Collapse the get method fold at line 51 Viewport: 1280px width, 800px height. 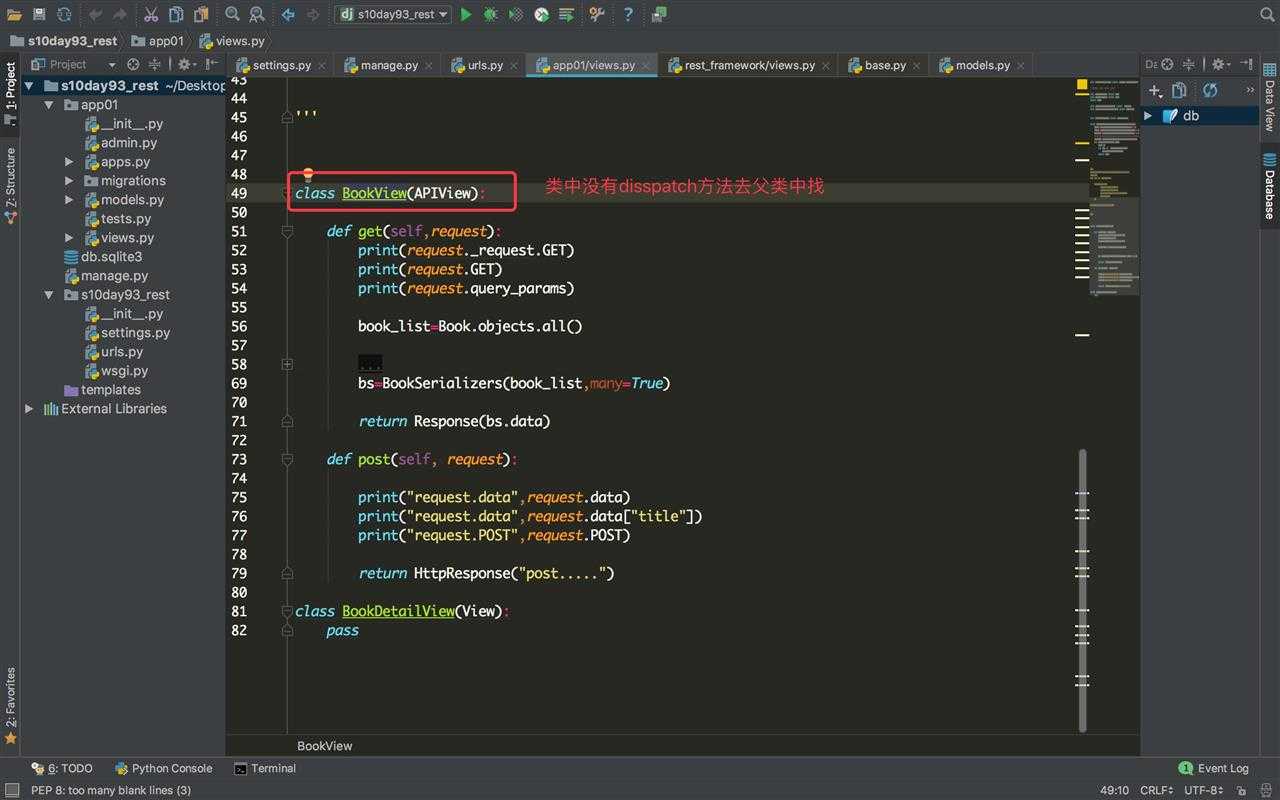click(287, 231)
